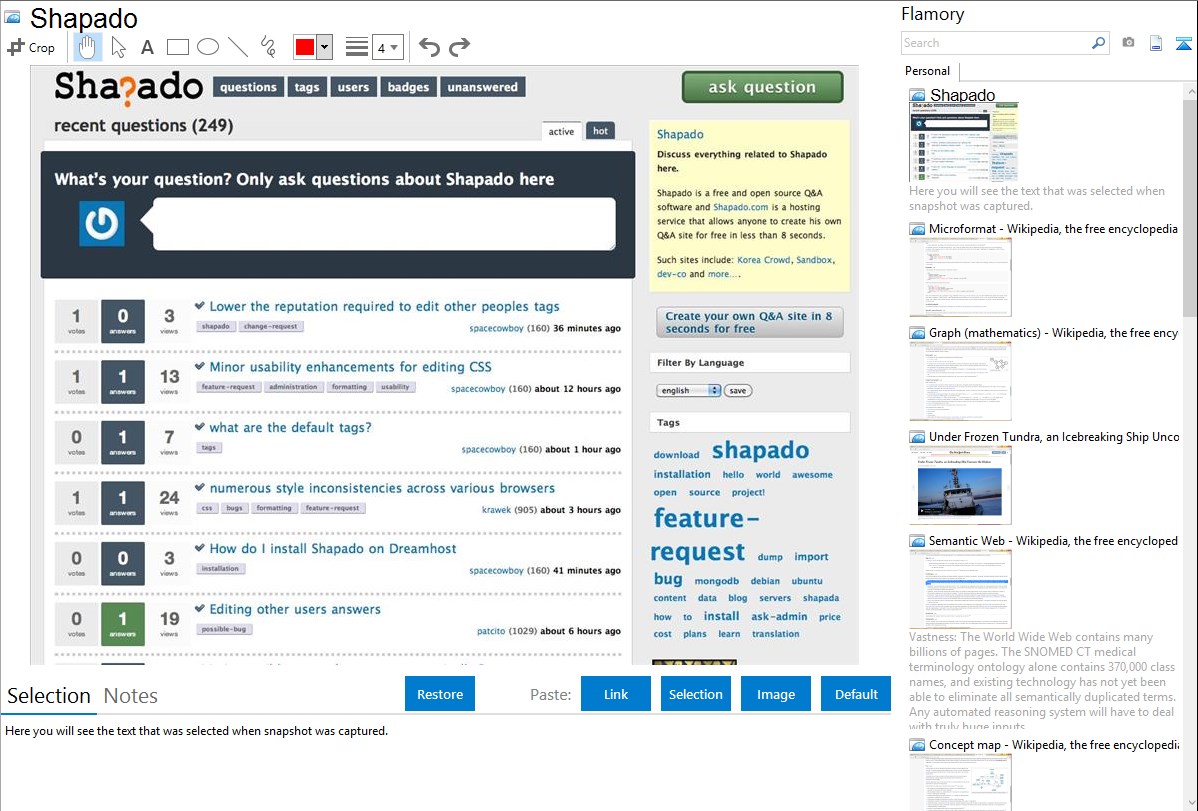Open the tags nav tab
This screenshot has width=1198, height=811.
point(307,87)
